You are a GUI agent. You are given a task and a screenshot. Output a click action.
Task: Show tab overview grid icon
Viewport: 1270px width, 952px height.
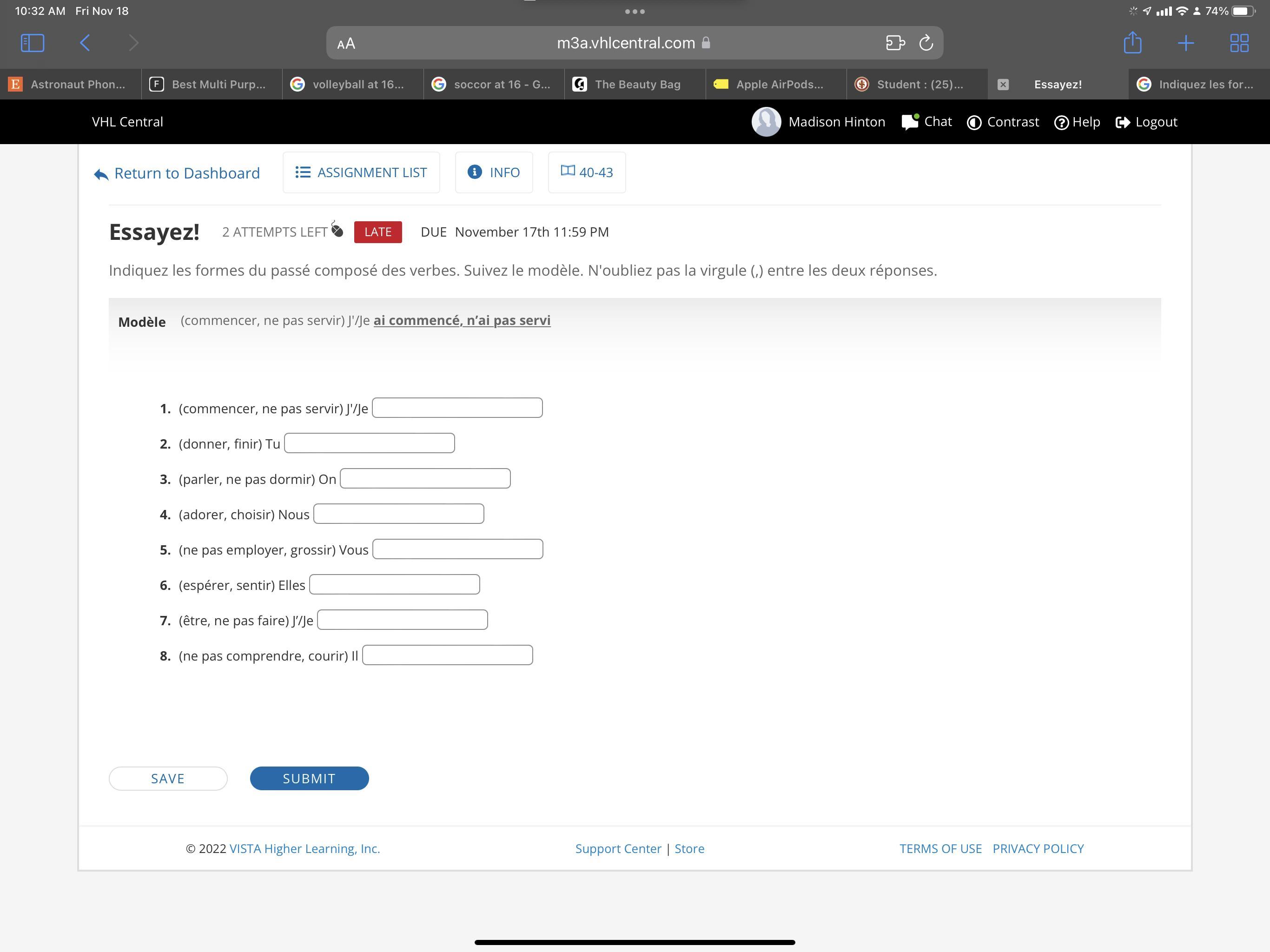pyautogui.click(x=1239, y=43)
